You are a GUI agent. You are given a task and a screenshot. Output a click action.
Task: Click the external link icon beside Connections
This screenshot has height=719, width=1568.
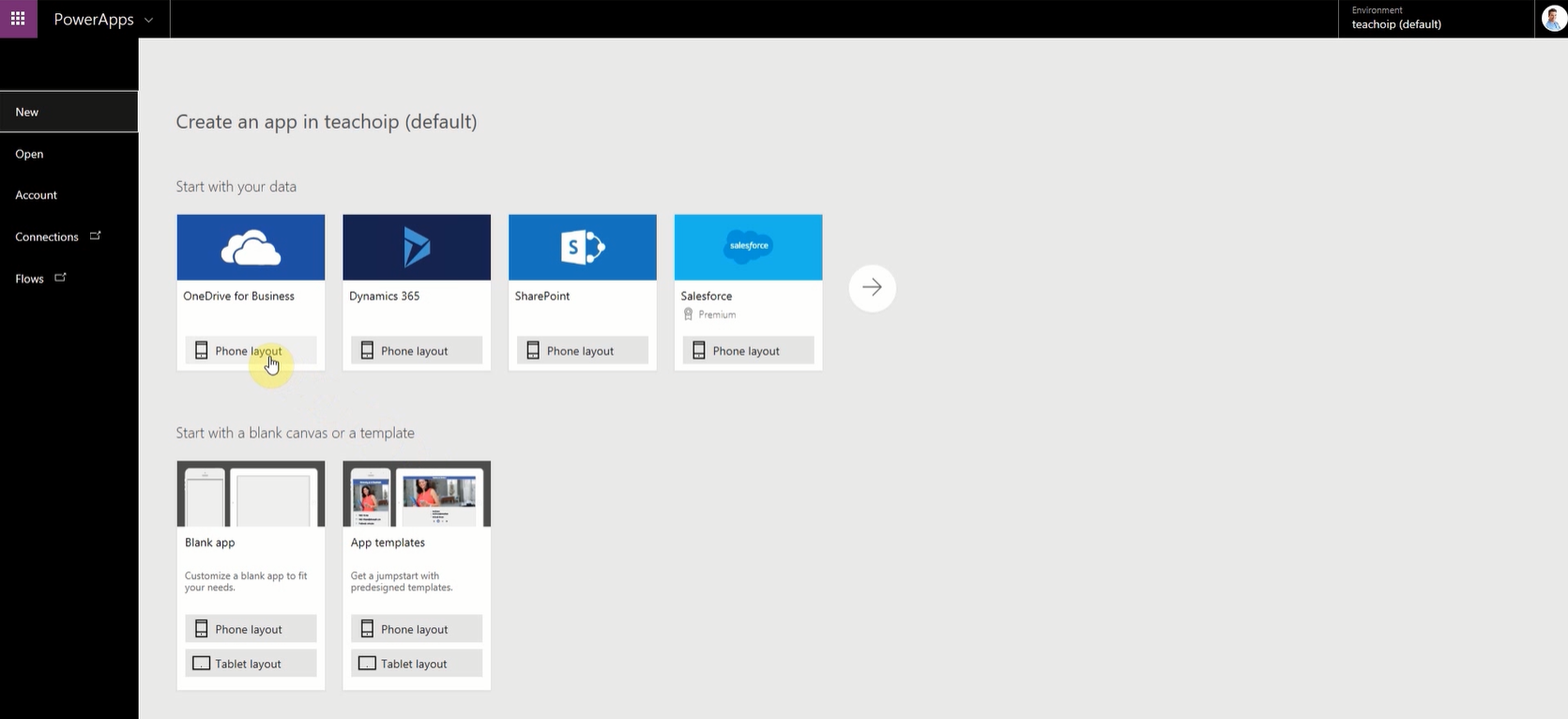click(x=95, y=236)
